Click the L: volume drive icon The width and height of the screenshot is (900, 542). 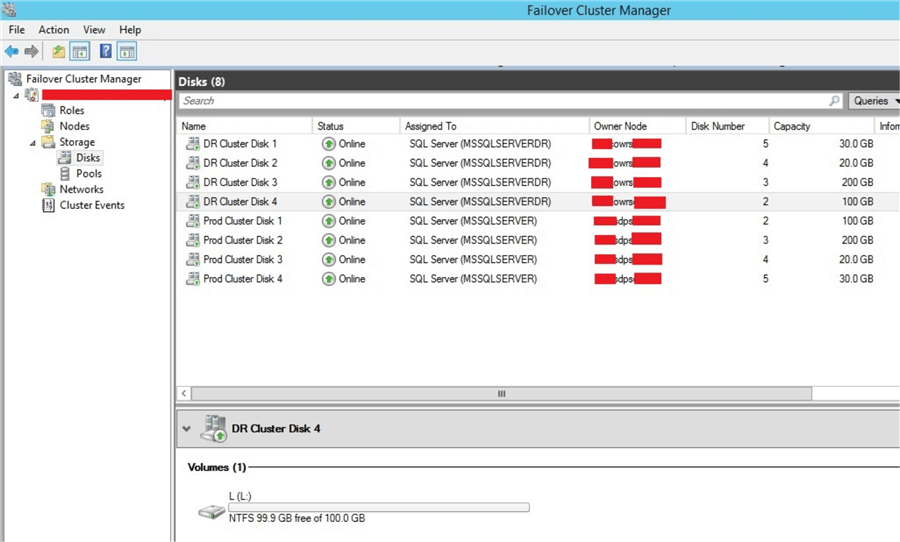pos(211,511)
